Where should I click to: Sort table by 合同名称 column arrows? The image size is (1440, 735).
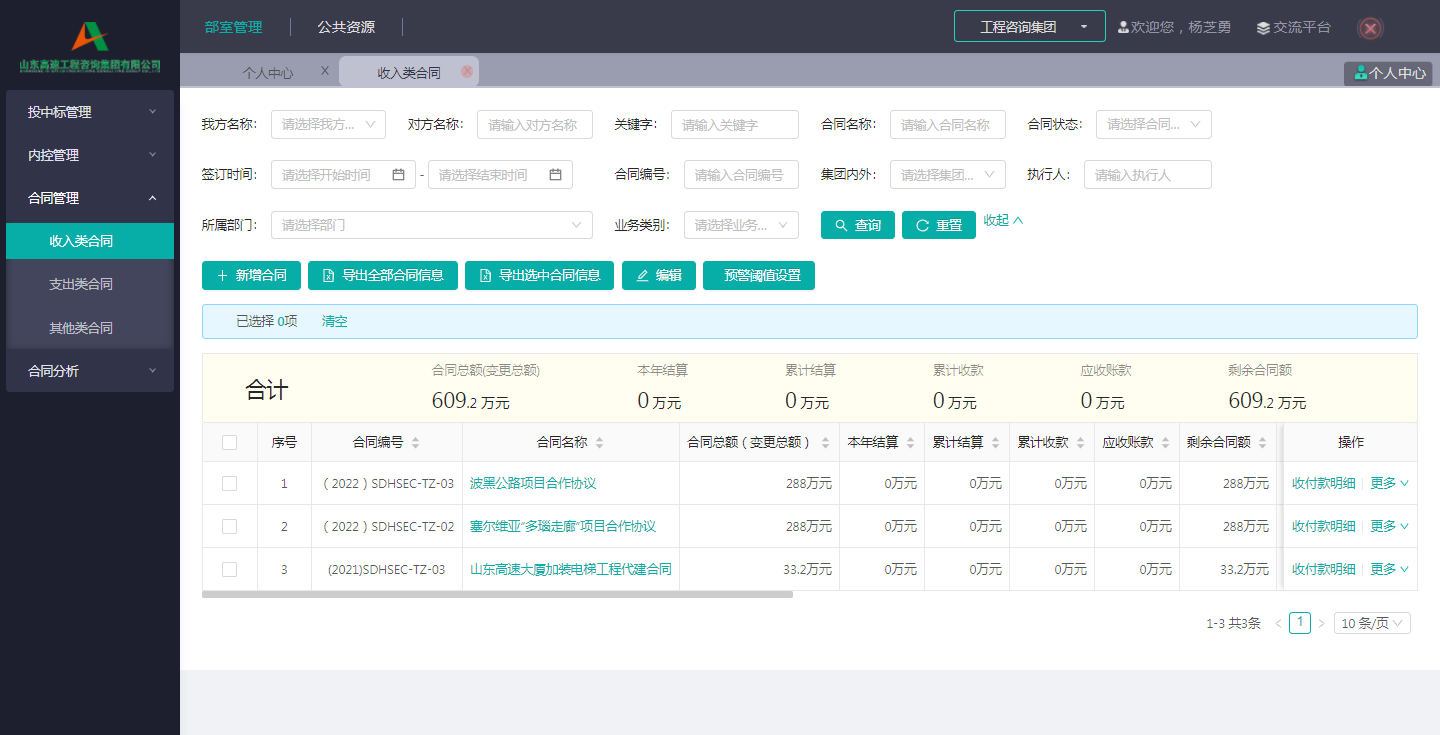coord(599,443)
